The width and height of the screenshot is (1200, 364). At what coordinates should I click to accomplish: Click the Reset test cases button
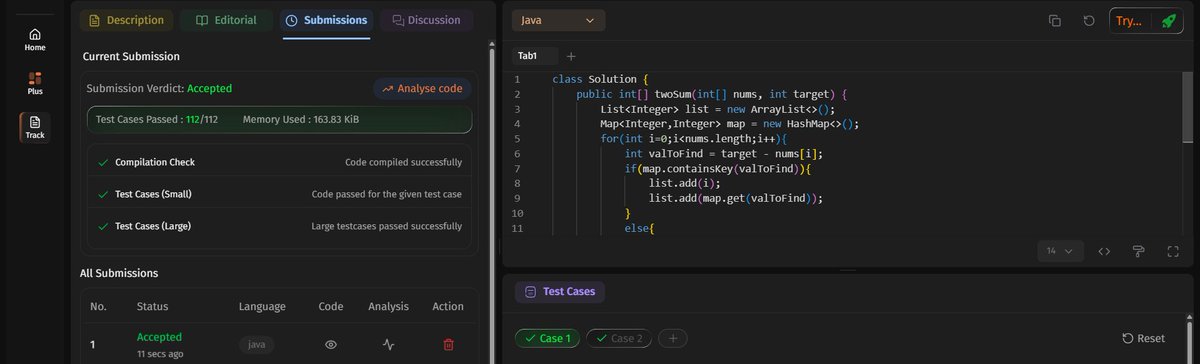[1144, 339]
